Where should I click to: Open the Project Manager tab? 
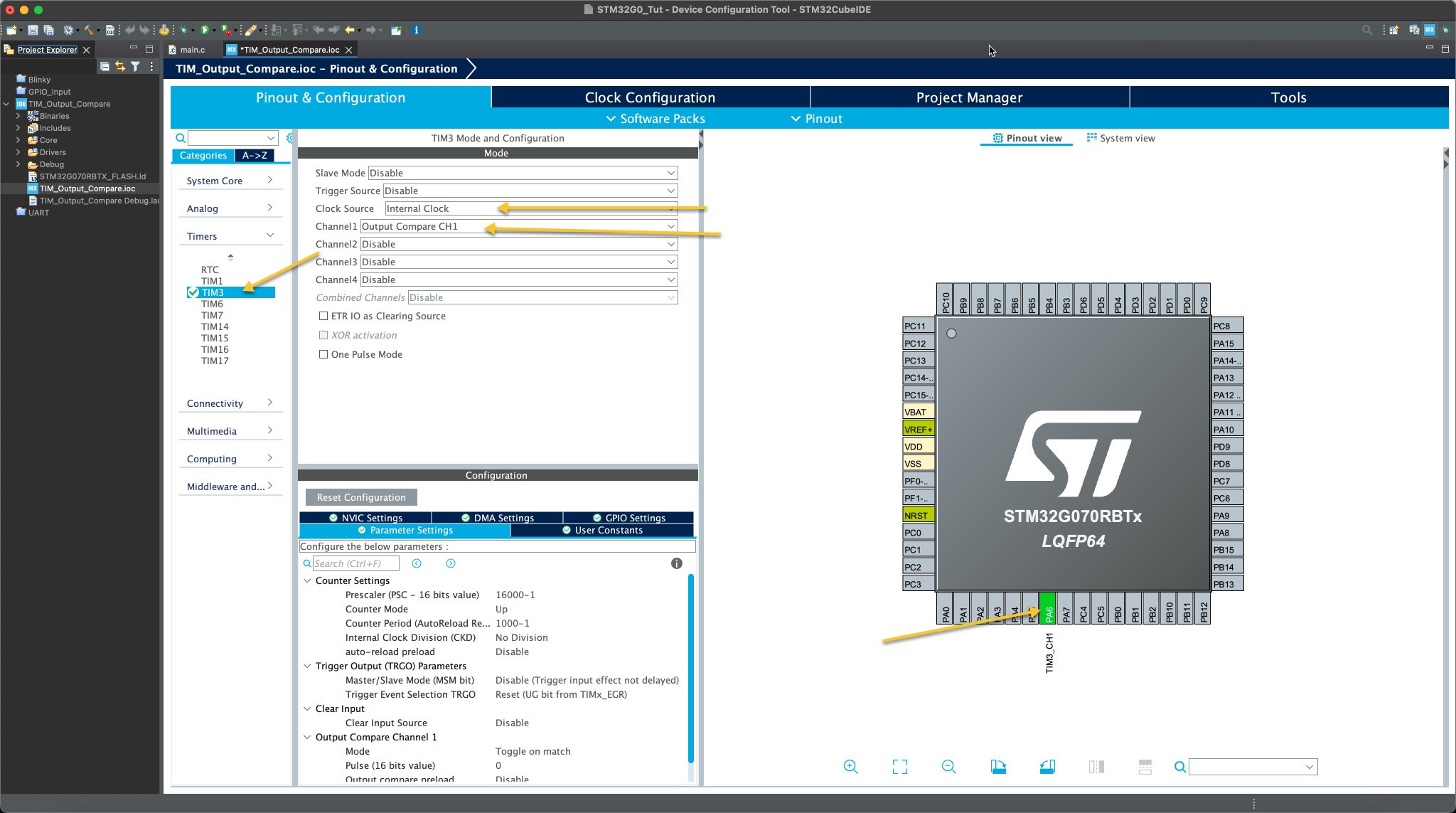click(x=969, y=97)
